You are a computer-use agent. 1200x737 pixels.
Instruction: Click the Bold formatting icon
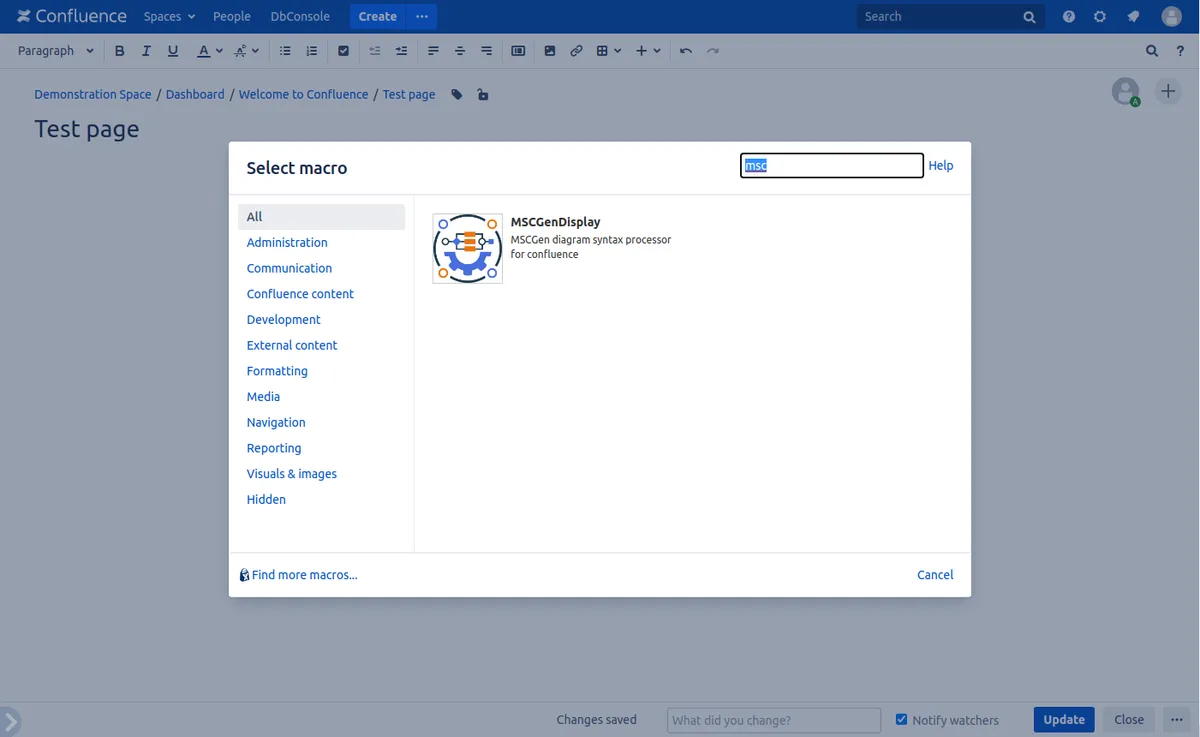120,51
